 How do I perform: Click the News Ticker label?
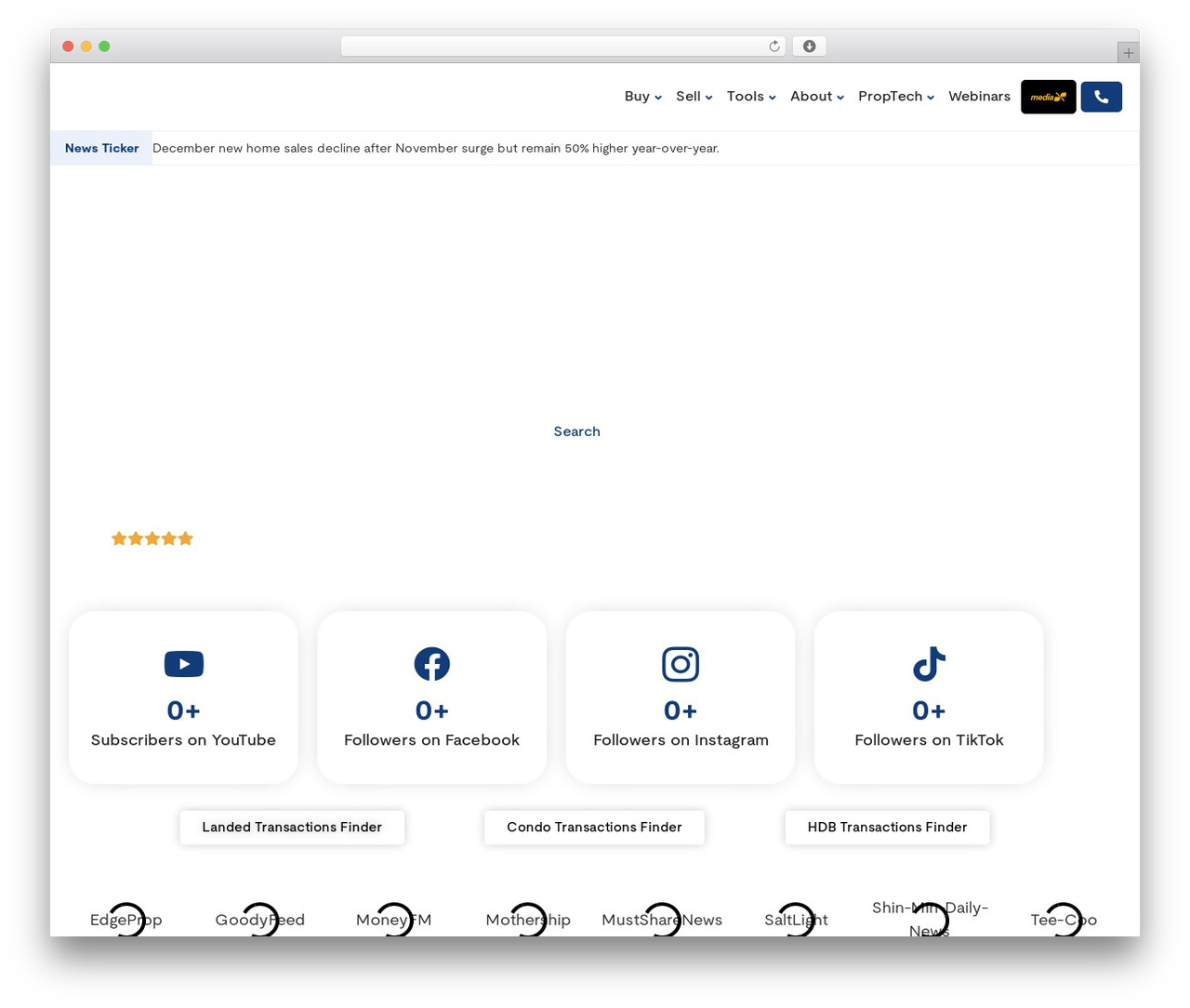(x=101, y=148)
